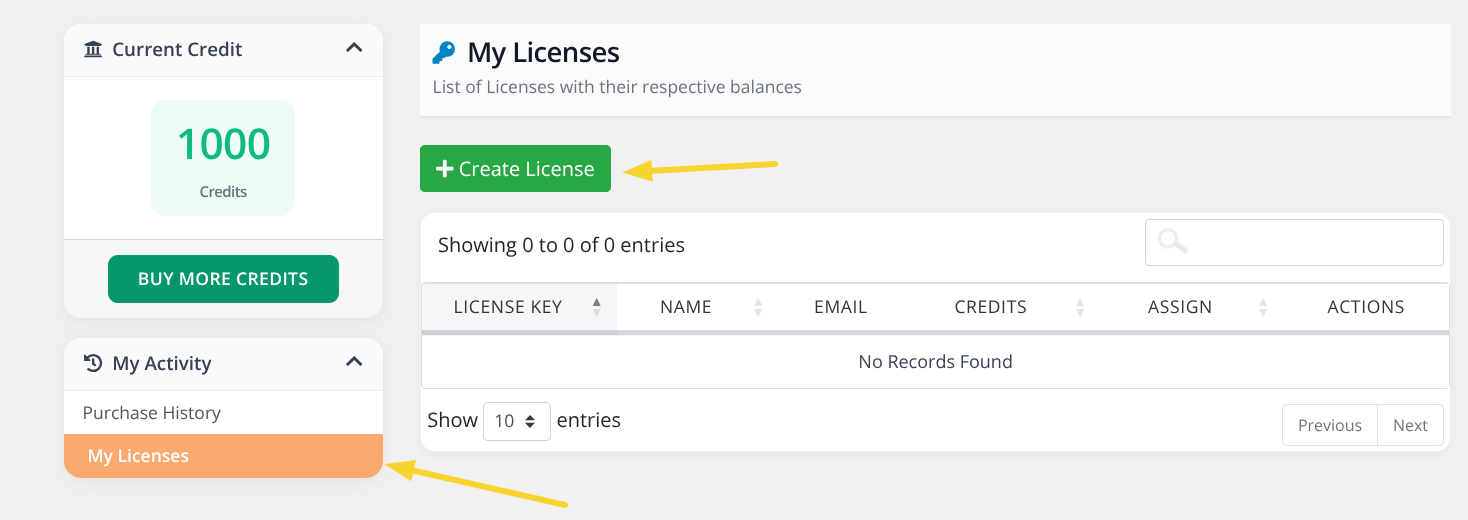Click the plus icon on Create License
The width and height of the screenshot is (1468, 520).
coord(446,169)
